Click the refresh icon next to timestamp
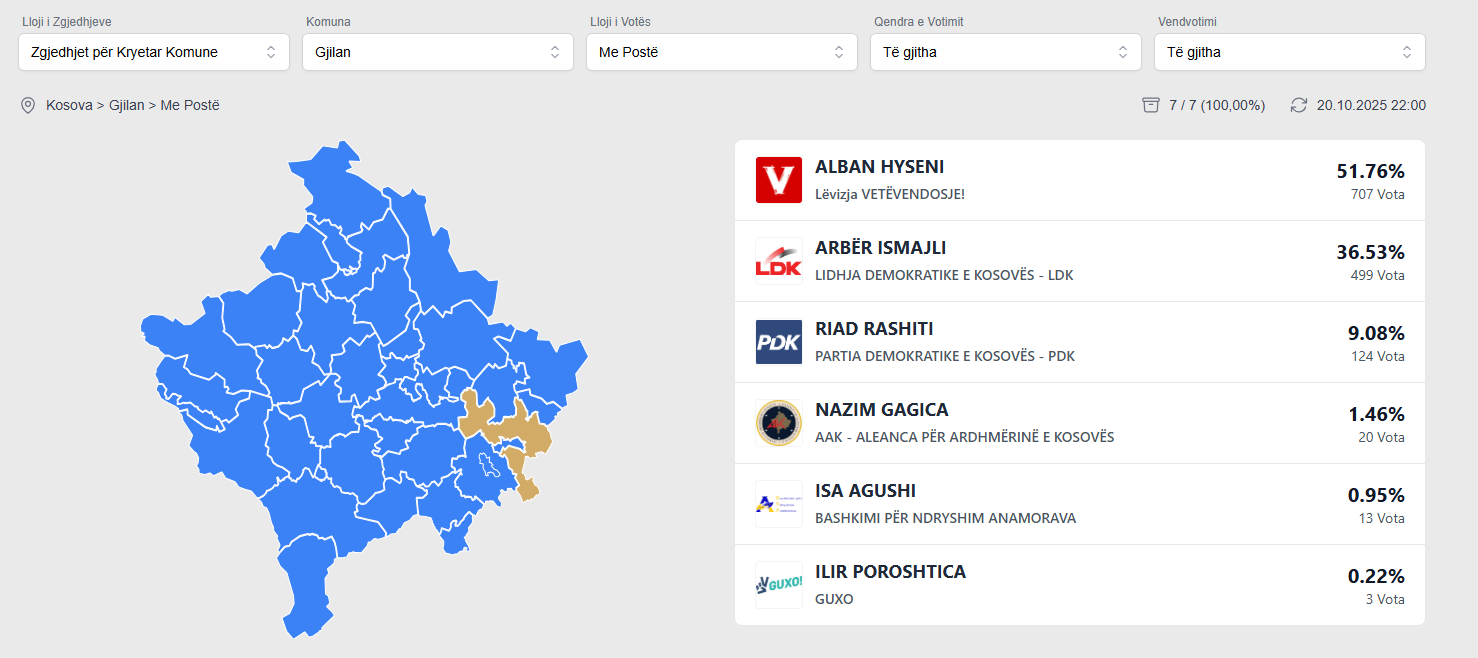 (x=1299, y=105)
